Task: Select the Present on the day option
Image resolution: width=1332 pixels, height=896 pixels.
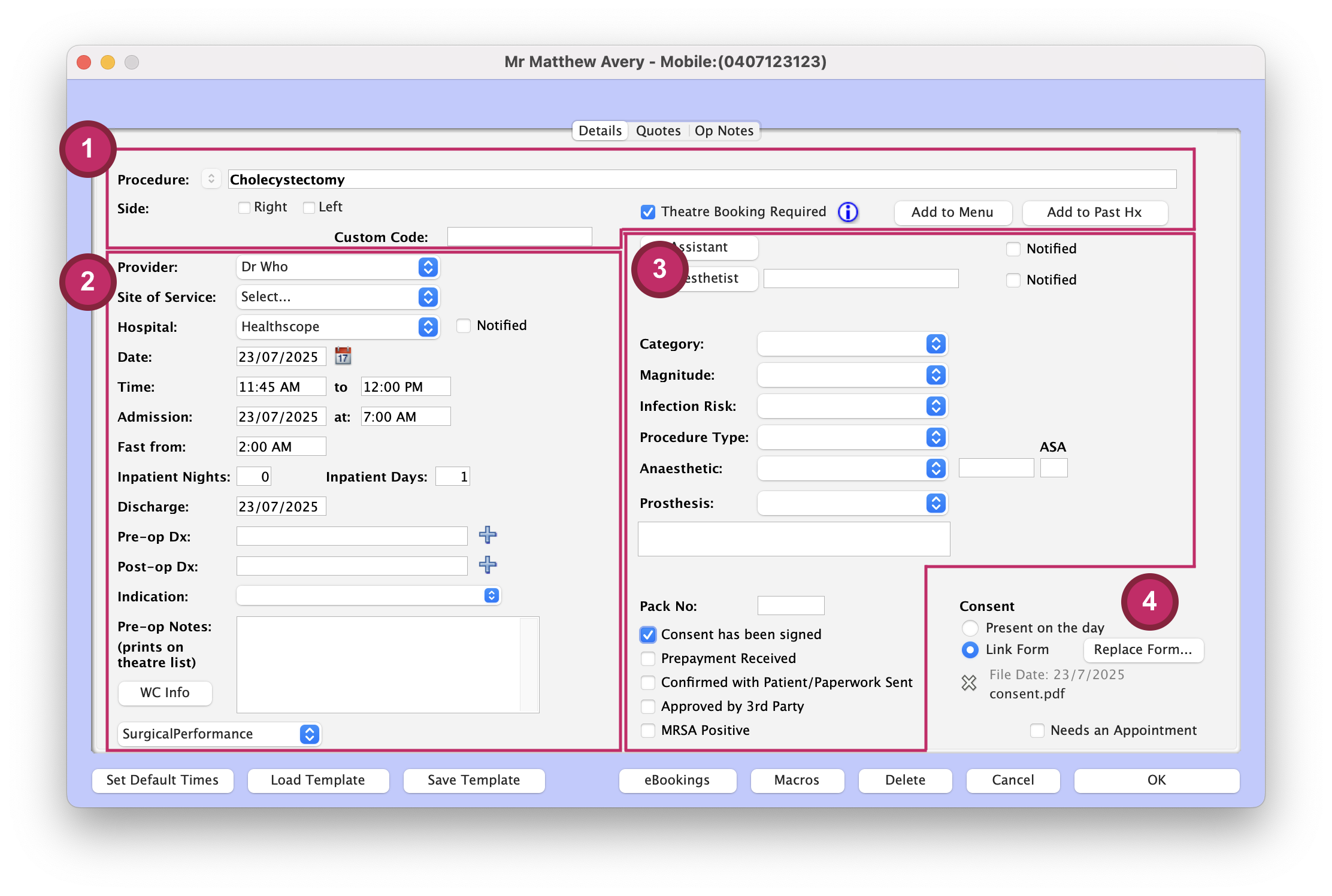Action: pyautogui.click(x=970, y=628)
